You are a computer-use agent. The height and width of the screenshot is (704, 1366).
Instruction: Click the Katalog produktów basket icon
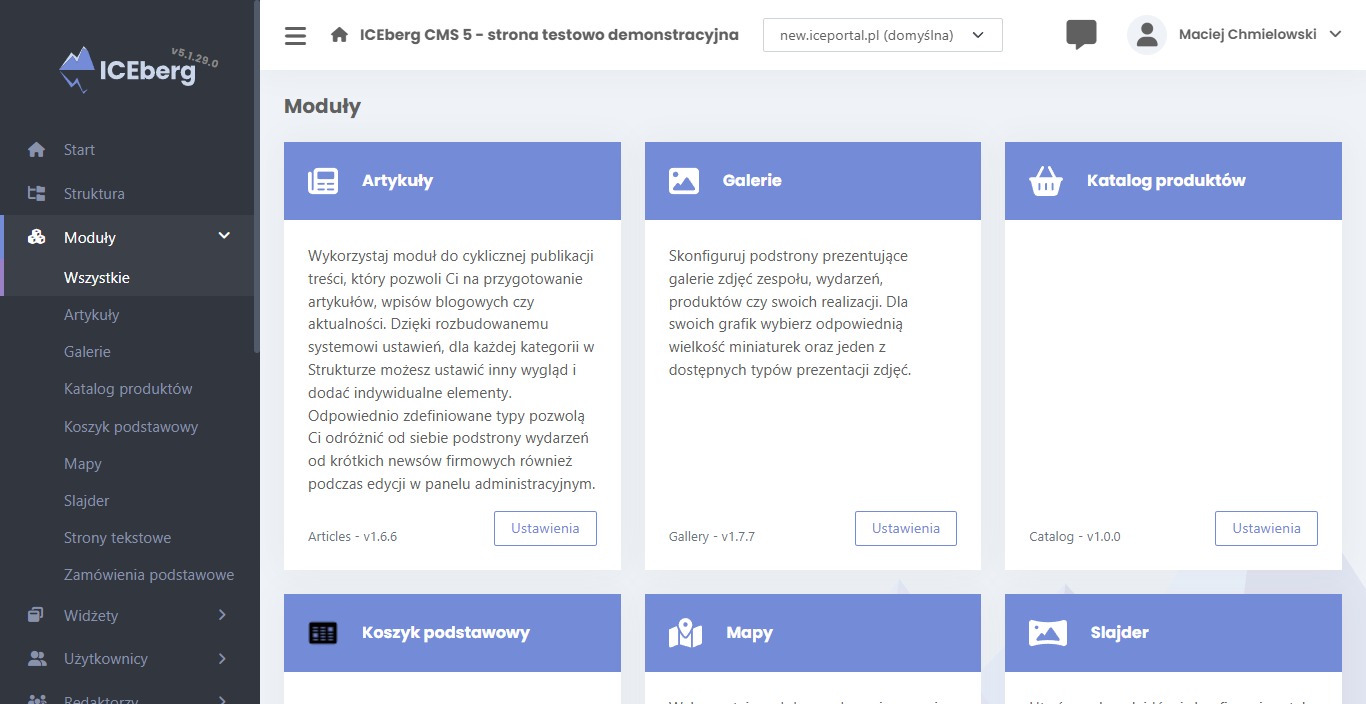(1046, 181)
